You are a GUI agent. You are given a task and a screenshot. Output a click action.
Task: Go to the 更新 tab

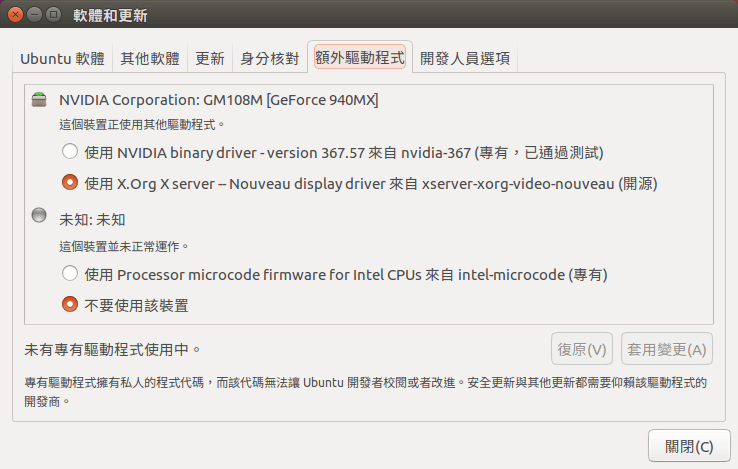tap(210, 58)
